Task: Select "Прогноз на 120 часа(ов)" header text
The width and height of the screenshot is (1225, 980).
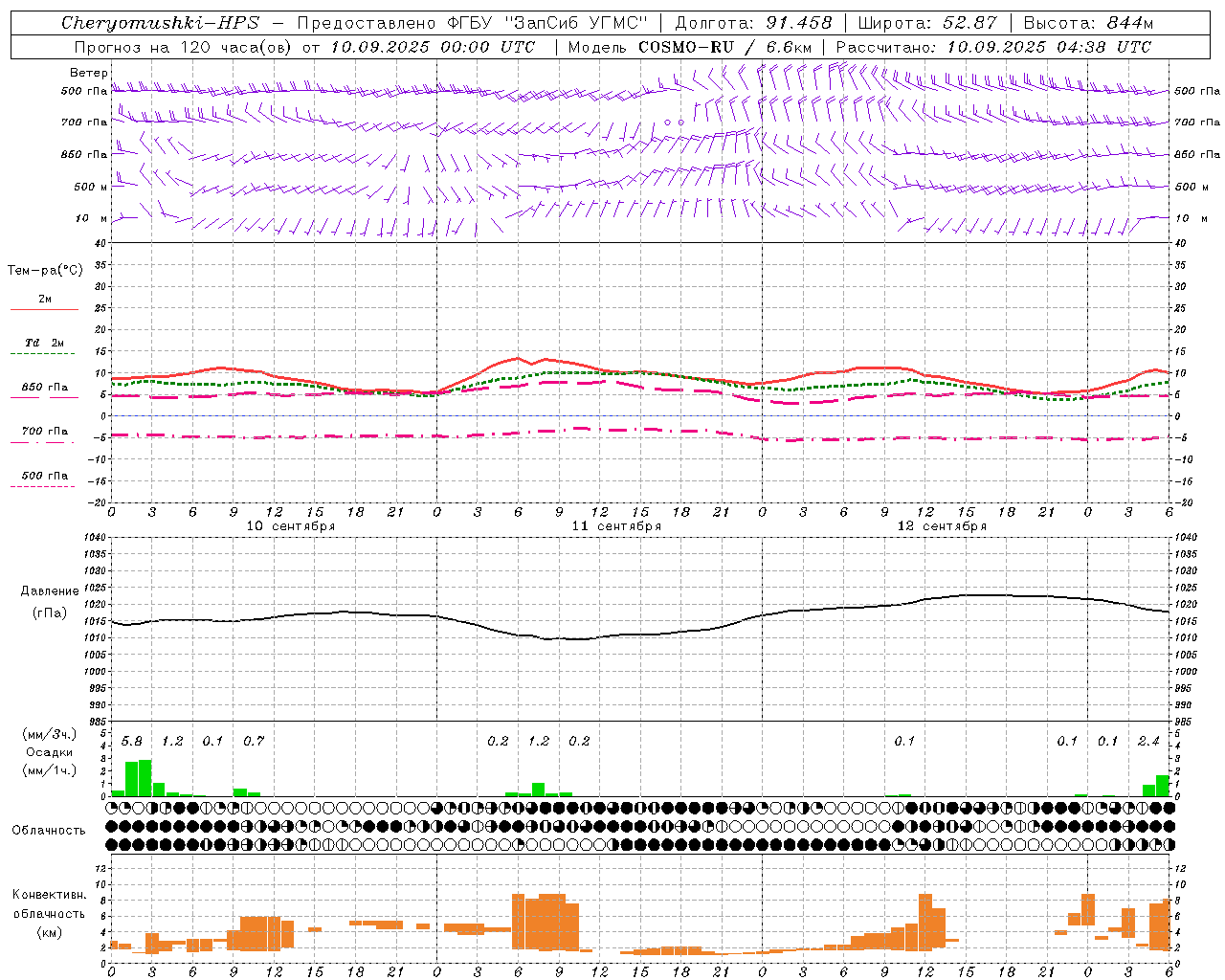Action: (184, 47)
